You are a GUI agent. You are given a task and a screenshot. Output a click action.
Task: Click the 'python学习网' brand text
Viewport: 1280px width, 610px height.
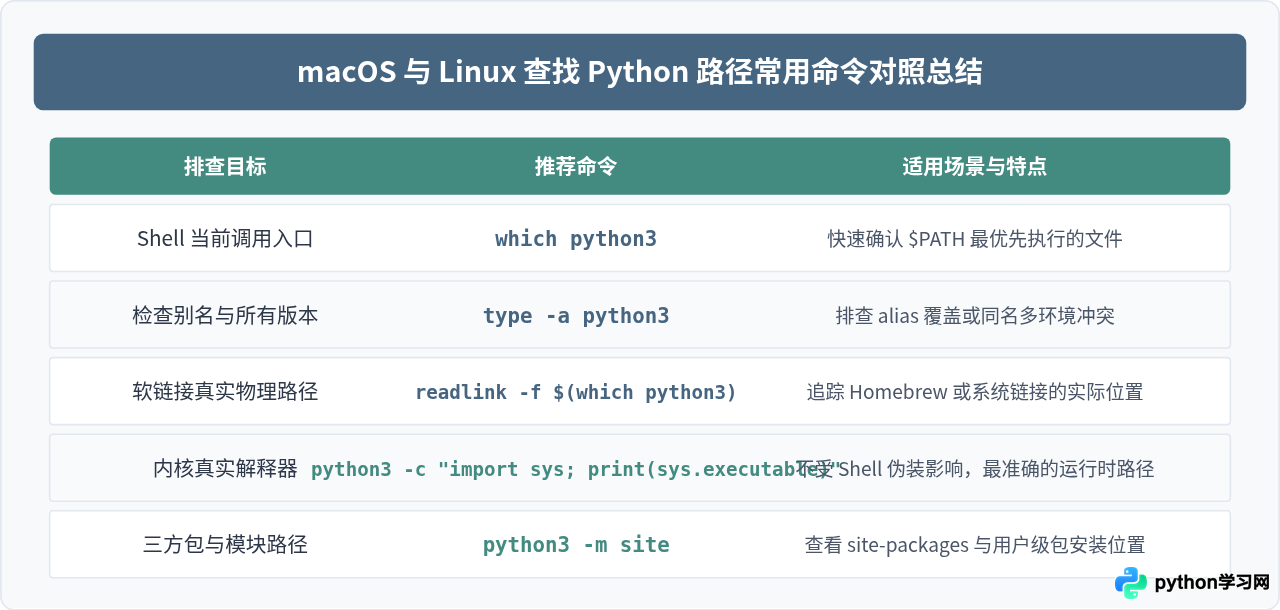click(x=1212, y=583)
